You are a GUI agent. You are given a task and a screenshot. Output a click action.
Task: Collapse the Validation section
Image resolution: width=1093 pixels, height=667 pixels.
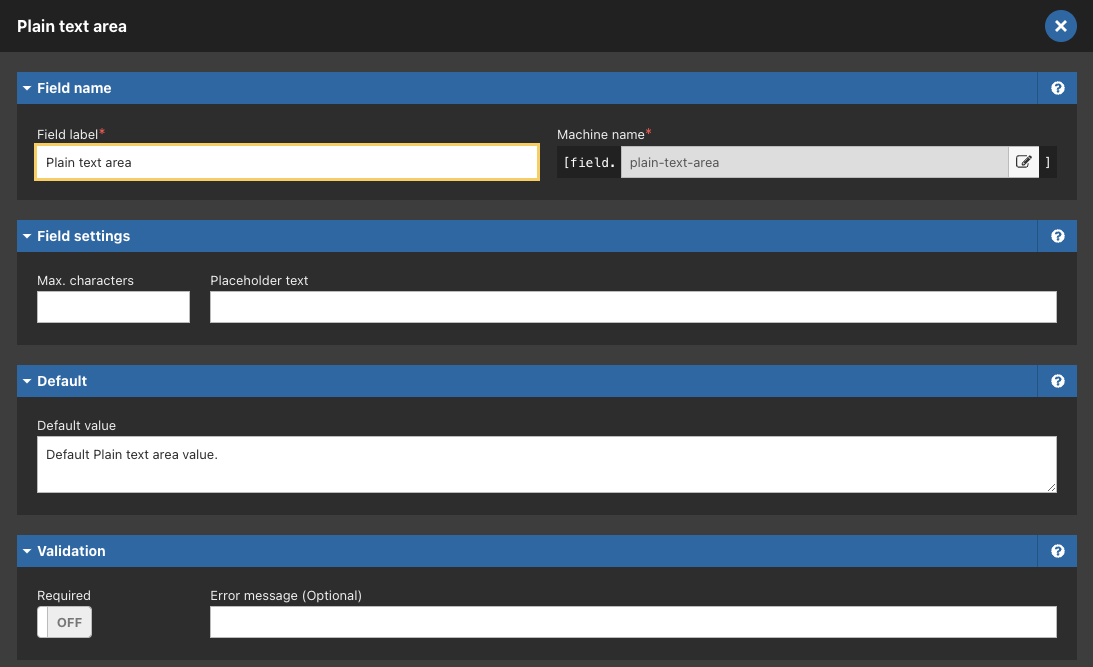point(27,551)
